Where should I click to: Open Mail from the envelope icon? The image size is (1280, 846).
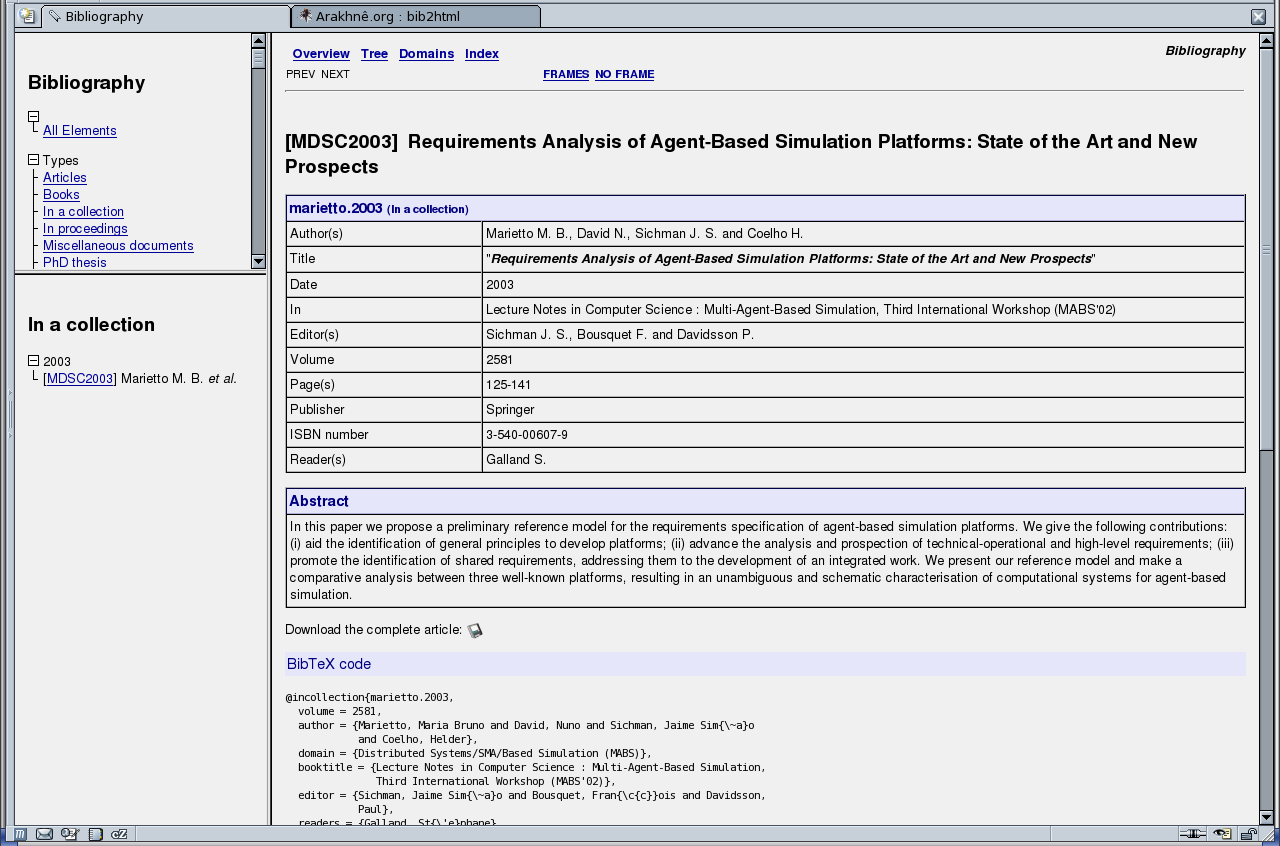pos(45,834)
